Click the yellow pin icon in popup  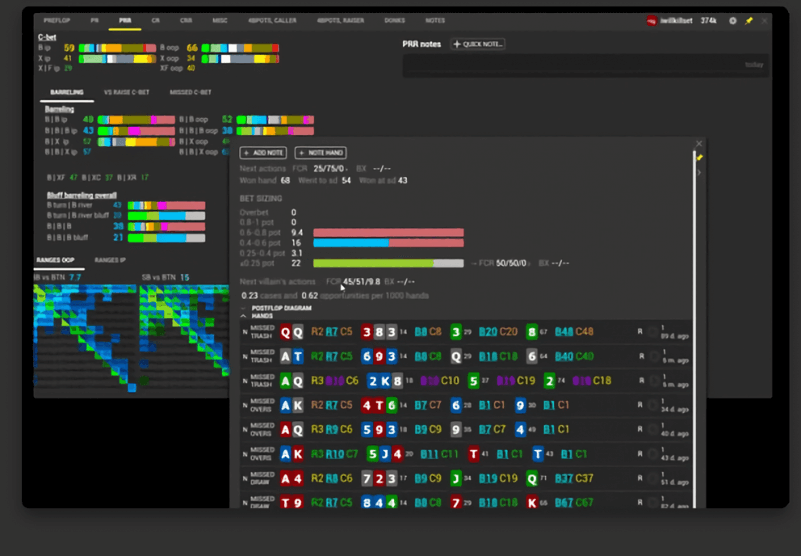click(x=699, y=157)
